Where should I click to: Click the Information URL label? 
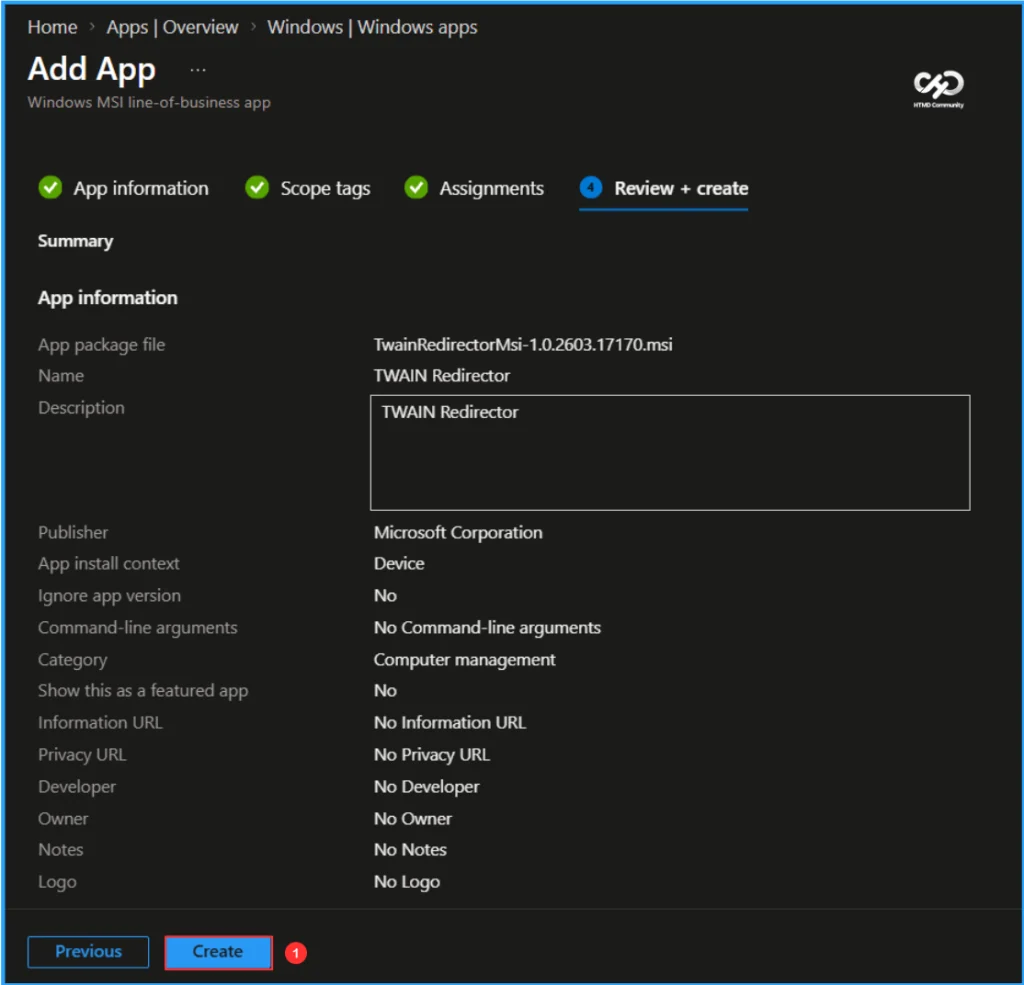[x=100, y=722]
